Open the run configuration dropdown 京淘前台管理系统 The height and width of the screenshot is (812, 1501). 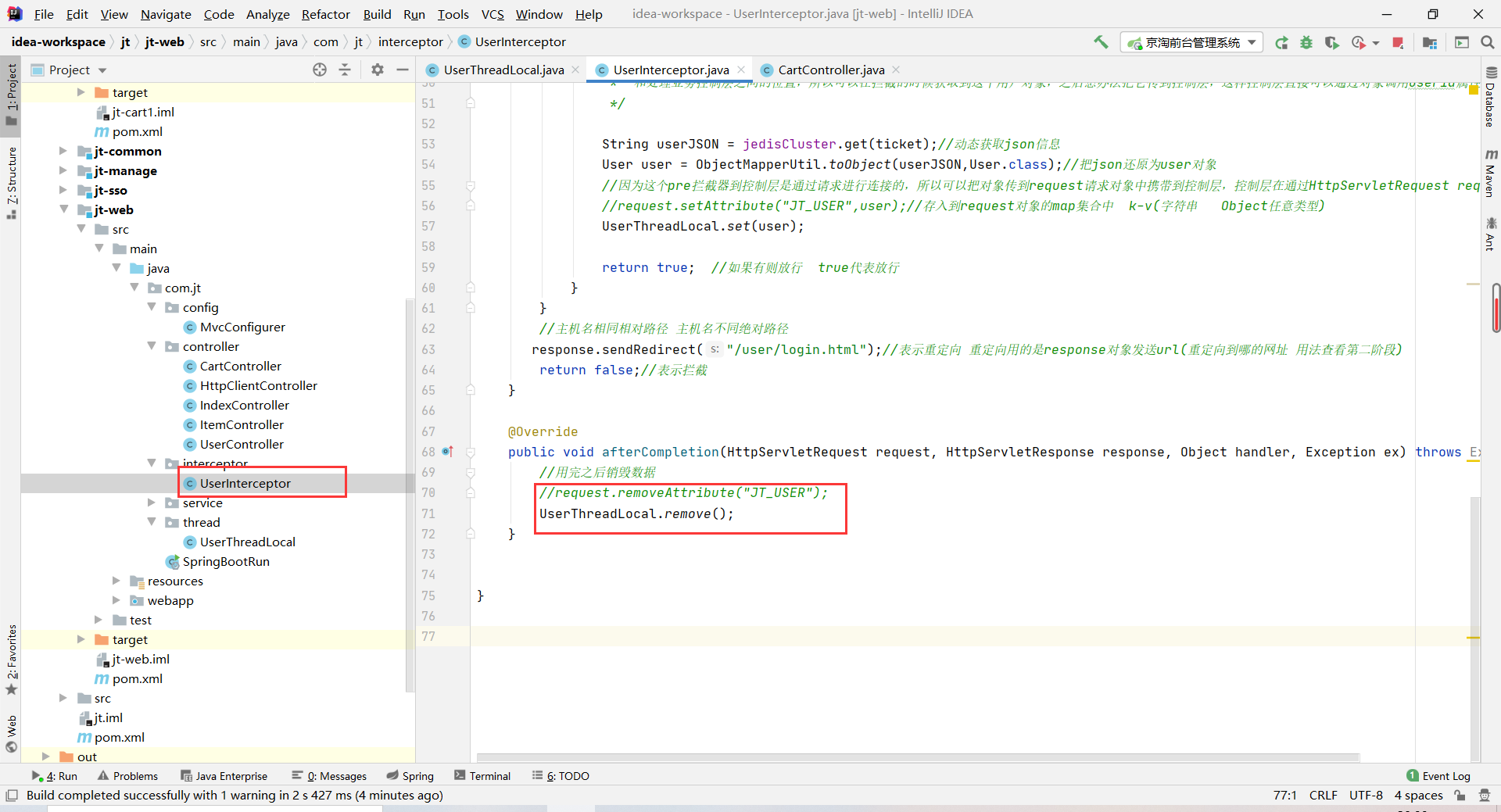(1191, 42)
